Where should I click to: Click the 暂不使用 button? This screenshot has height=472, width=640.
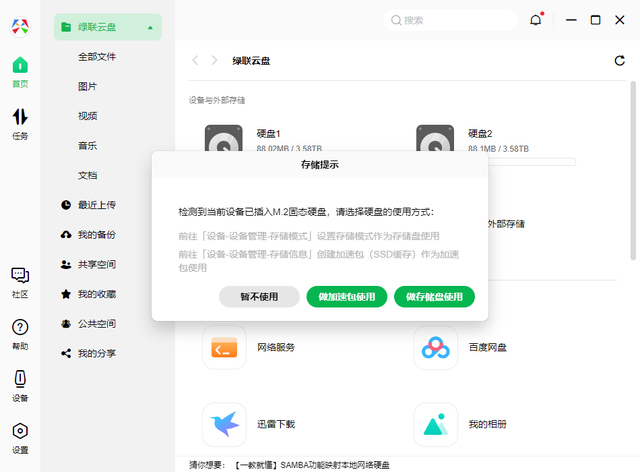click(x=259, y=296)
